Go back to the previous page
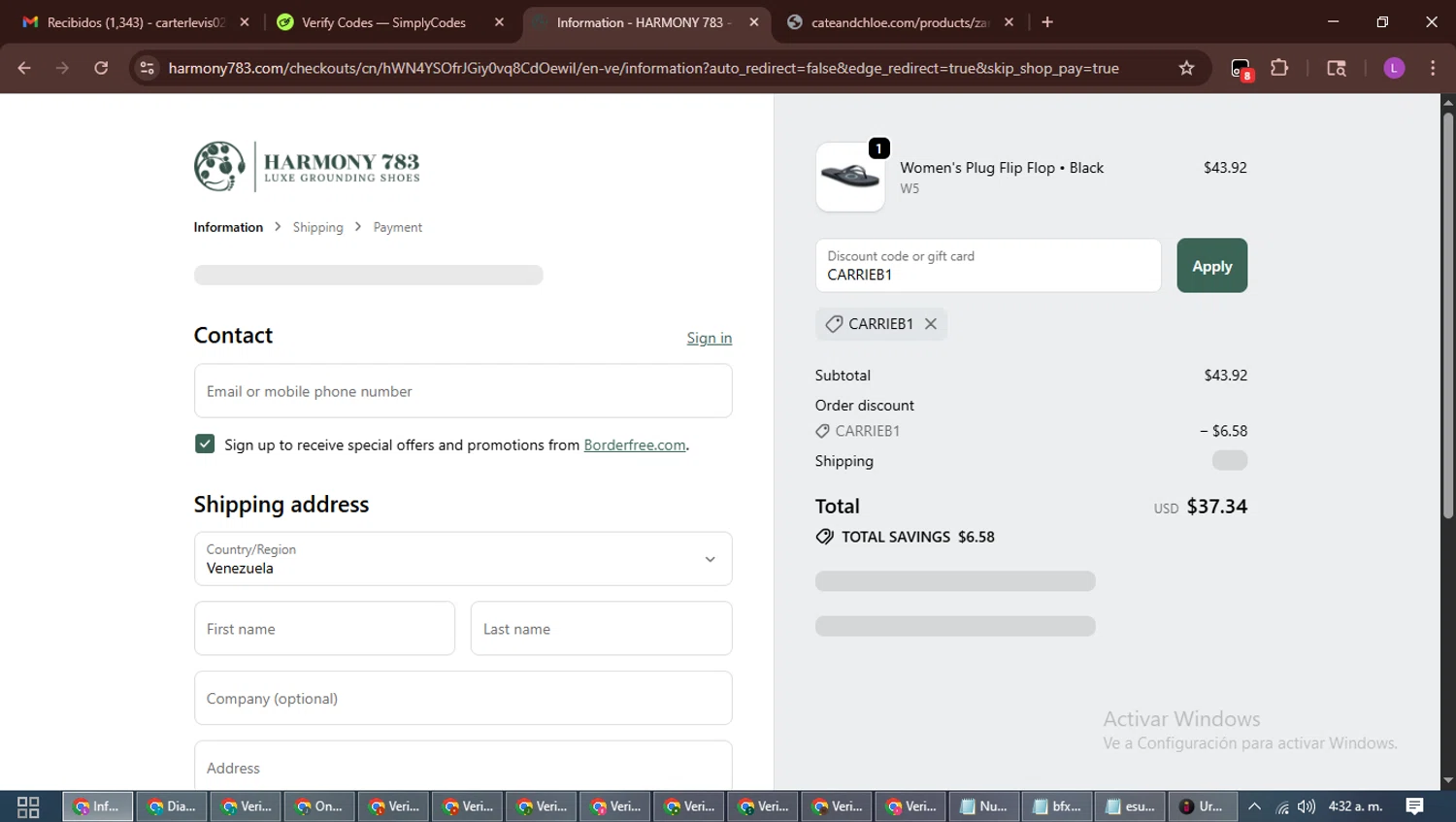 [x=24, y=68]
